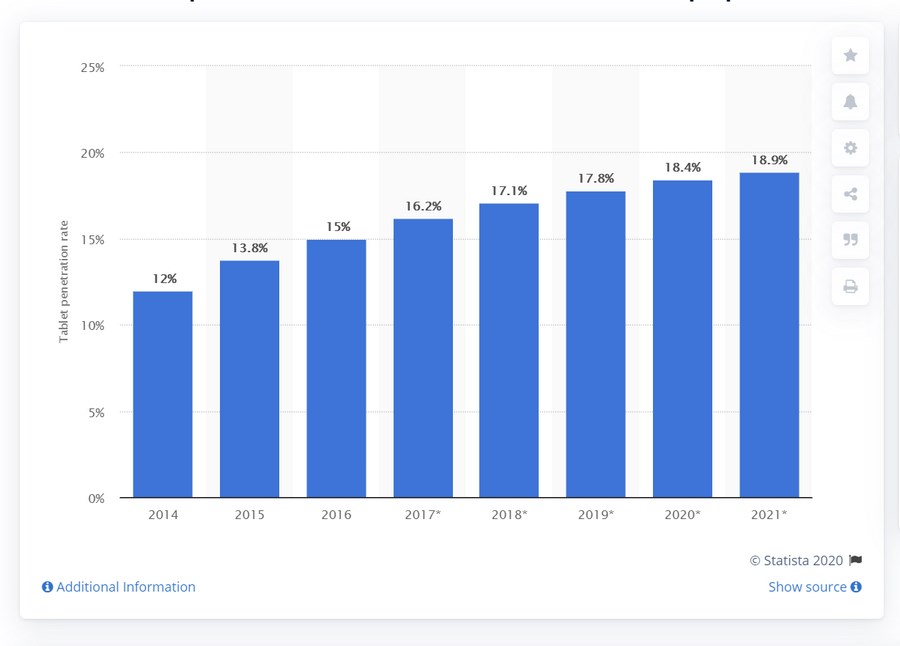Open the Additional Information link
This screenshot has width=900, height=646.
(125, 587)
